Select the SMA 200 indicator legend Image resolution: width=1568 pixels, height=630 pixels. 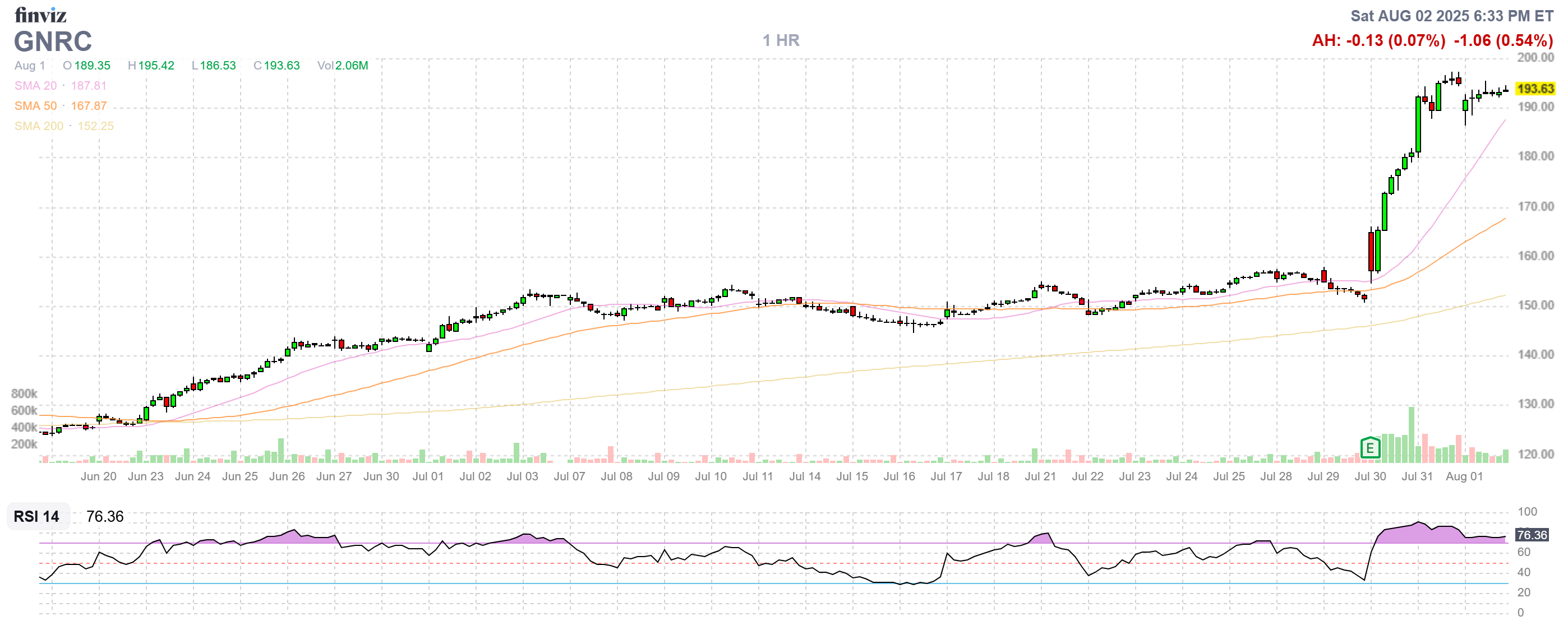click(x=38, y=126)
